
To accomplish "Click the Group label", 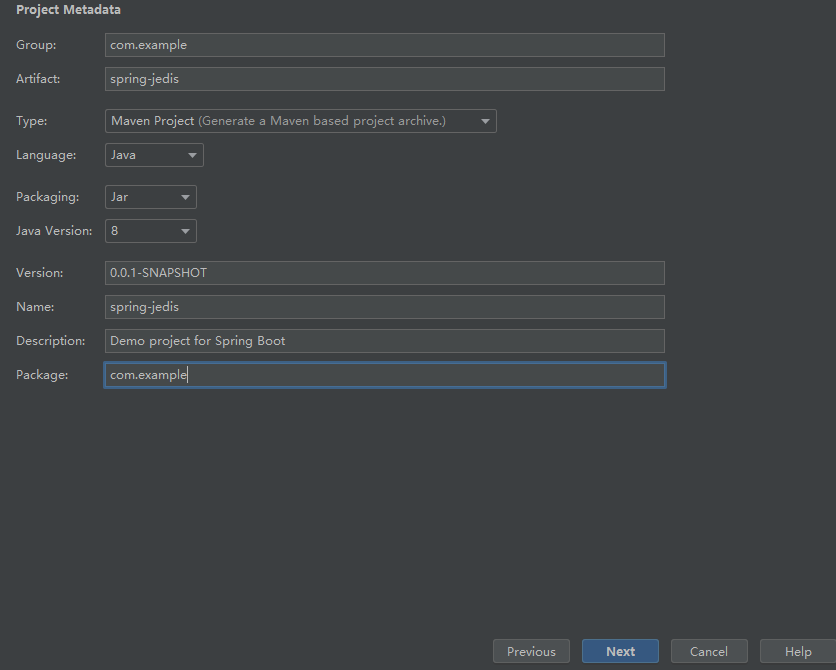I will click(x=36, y=45).
